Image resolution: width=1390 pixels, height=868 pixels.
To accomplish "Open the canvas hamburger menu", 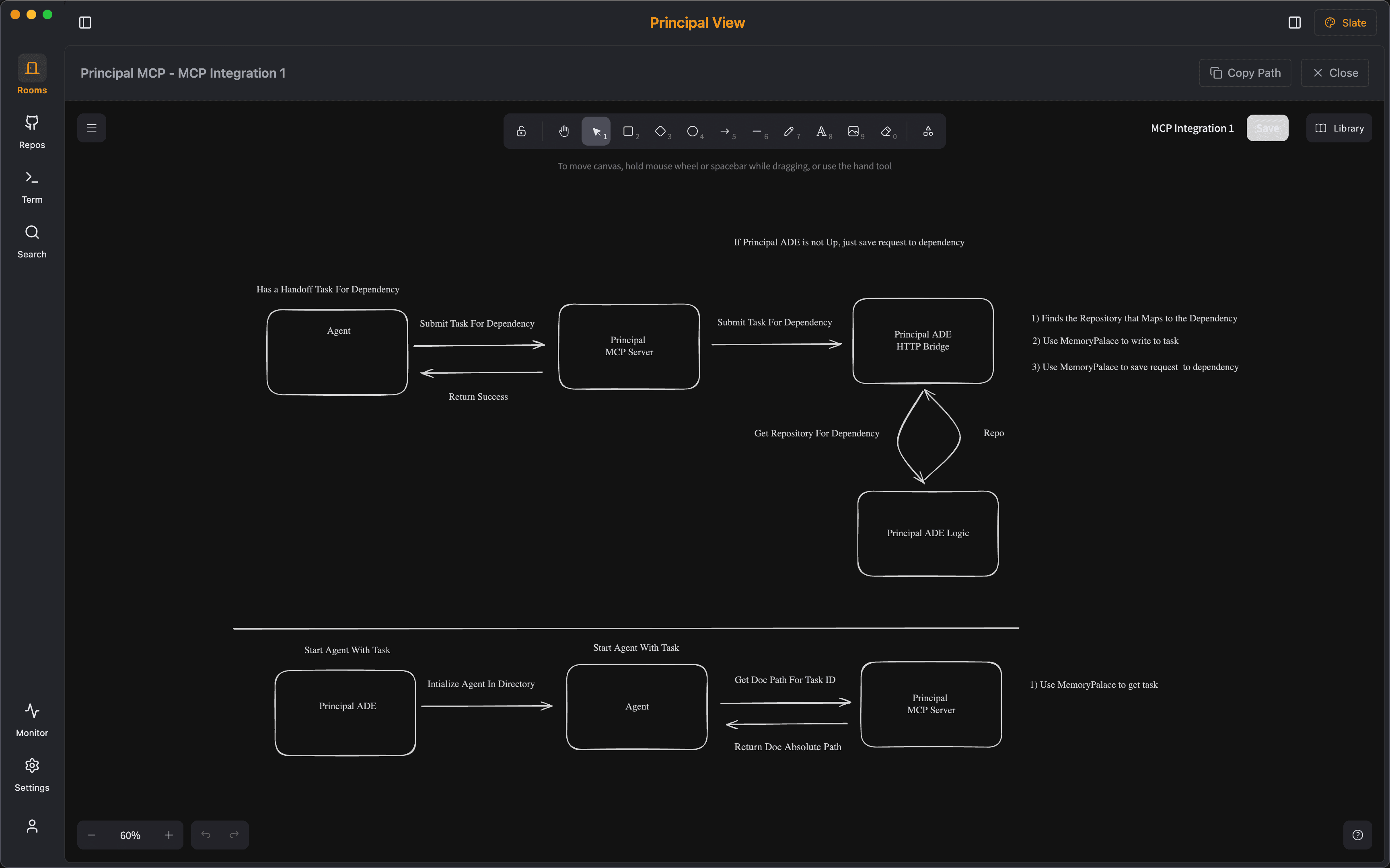I will point(92,128).
